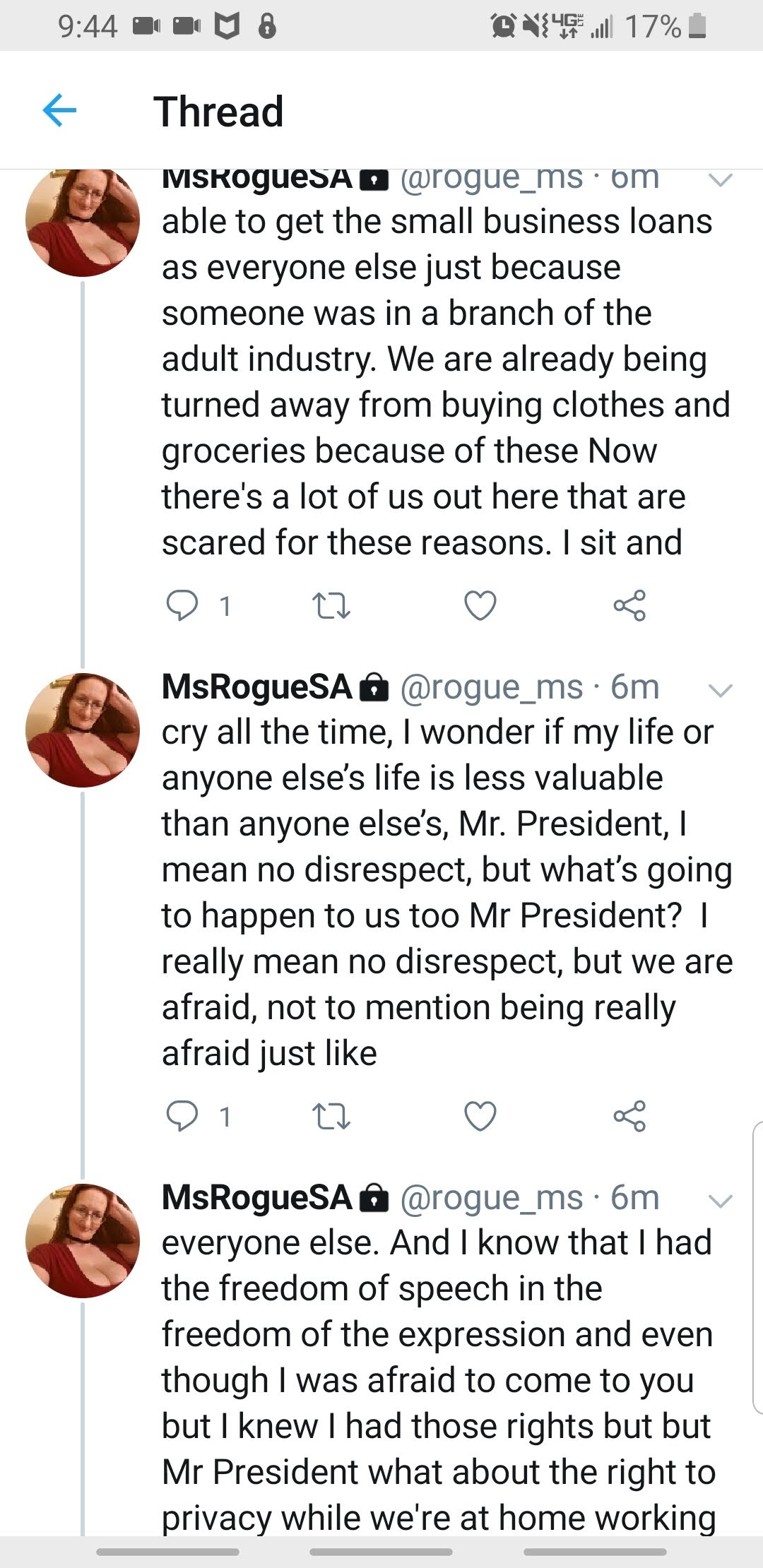Share the 'cry all the time' tweet

(629, 1117)
